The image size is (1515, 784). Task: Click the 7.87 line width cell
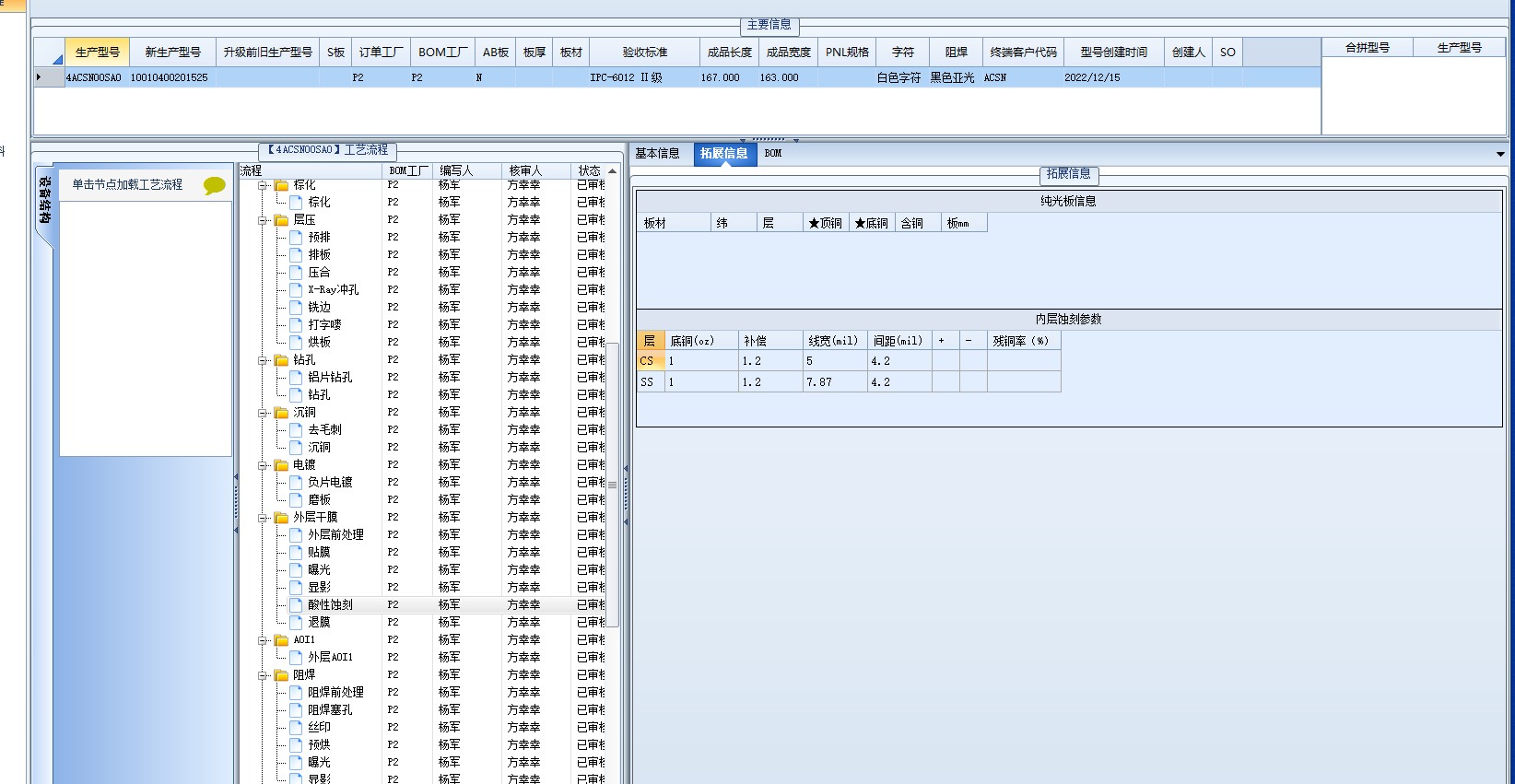pyautogui.click(x=834, y=381)
